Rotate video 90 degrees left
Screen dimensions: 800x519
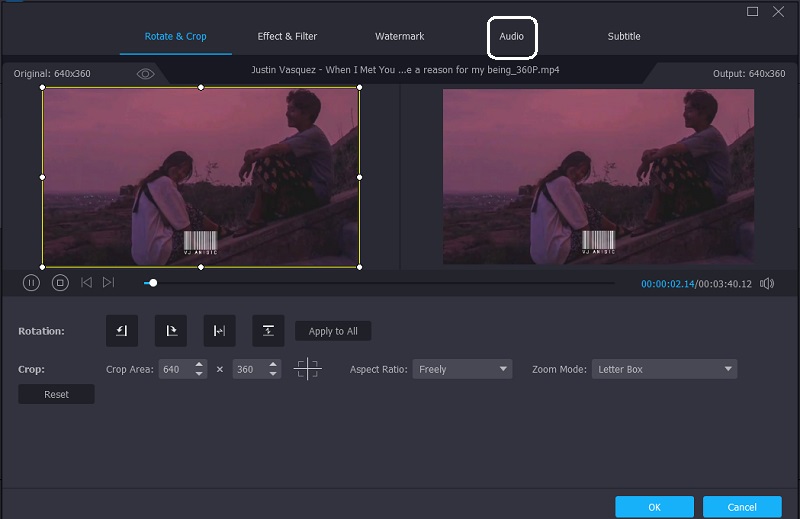coord(122,331)
